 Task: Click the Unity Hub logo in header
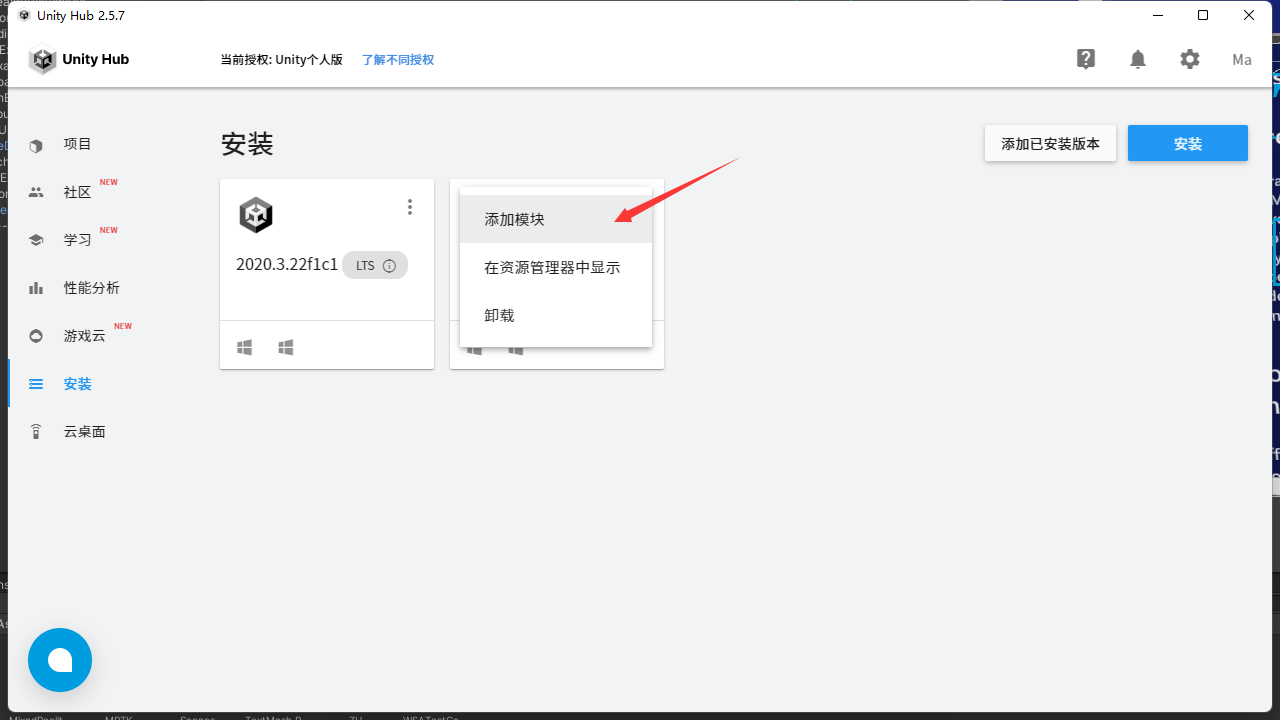coord(79,60)
